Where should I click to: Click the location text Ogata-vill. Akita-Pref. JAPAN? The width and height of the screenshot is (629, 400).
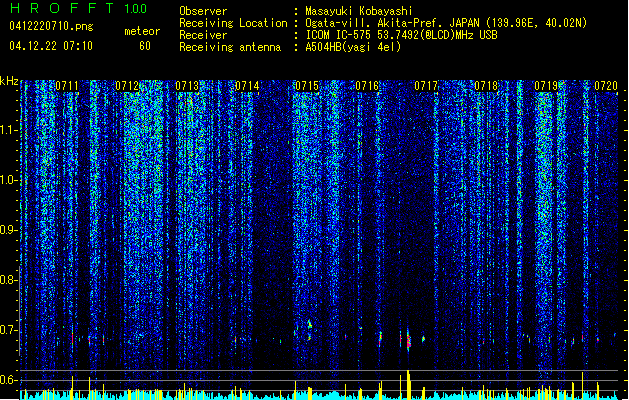(393, 23)
